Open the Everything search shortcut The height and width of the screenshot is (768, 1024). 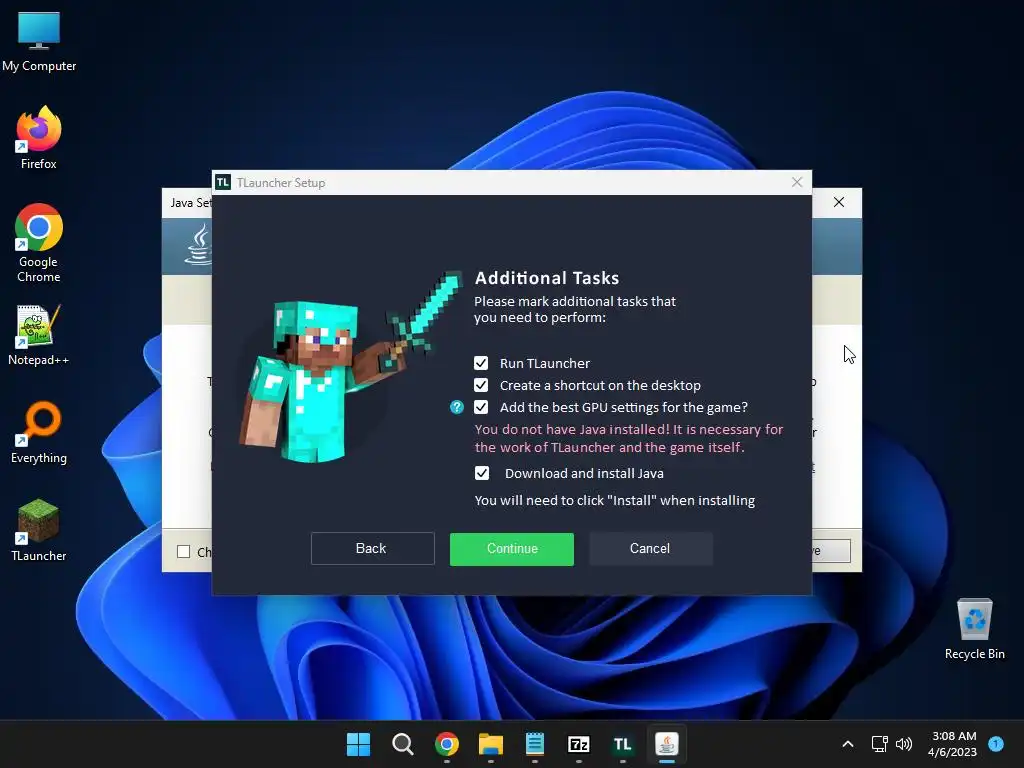point(39,432)
